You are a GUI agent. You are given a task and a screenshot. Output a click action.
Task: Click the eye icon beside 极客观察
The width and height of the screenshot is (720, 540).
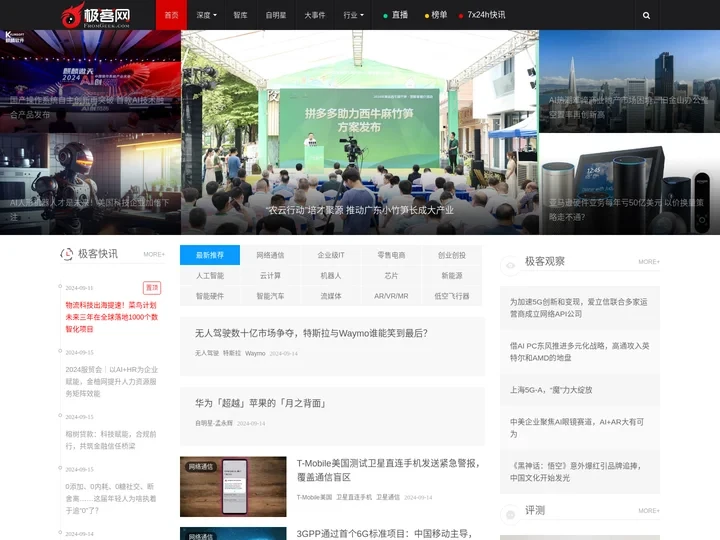[x=510, y=265]
